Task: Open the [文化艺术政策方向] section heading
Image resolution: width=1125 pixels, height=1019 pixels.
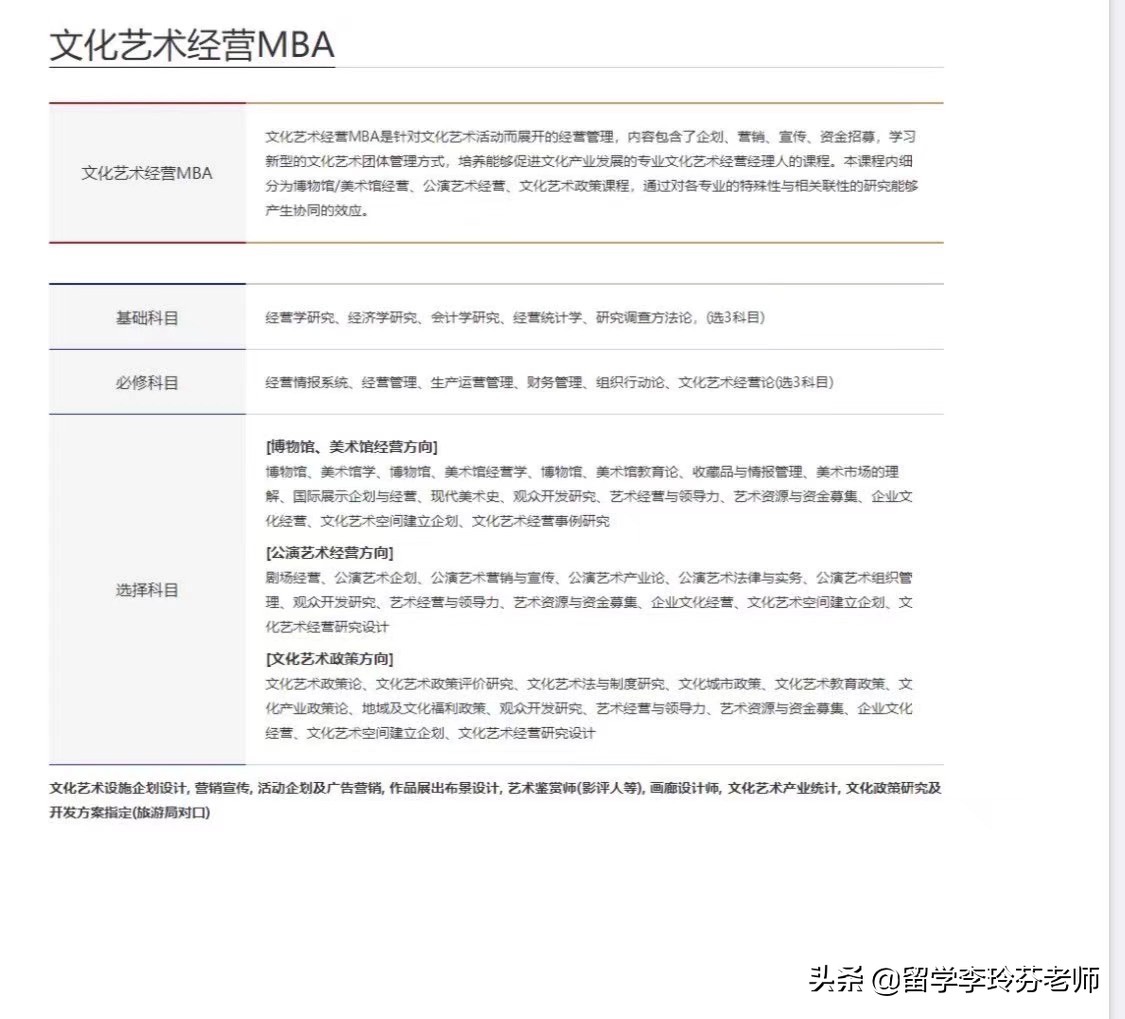Action: tap(331, 659)
